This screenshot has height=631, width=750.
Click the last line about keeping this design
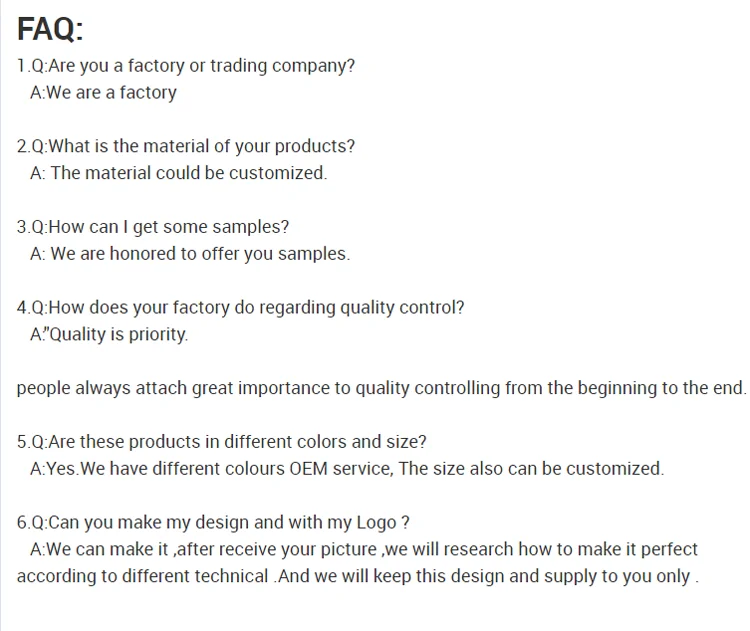point(358,576)
